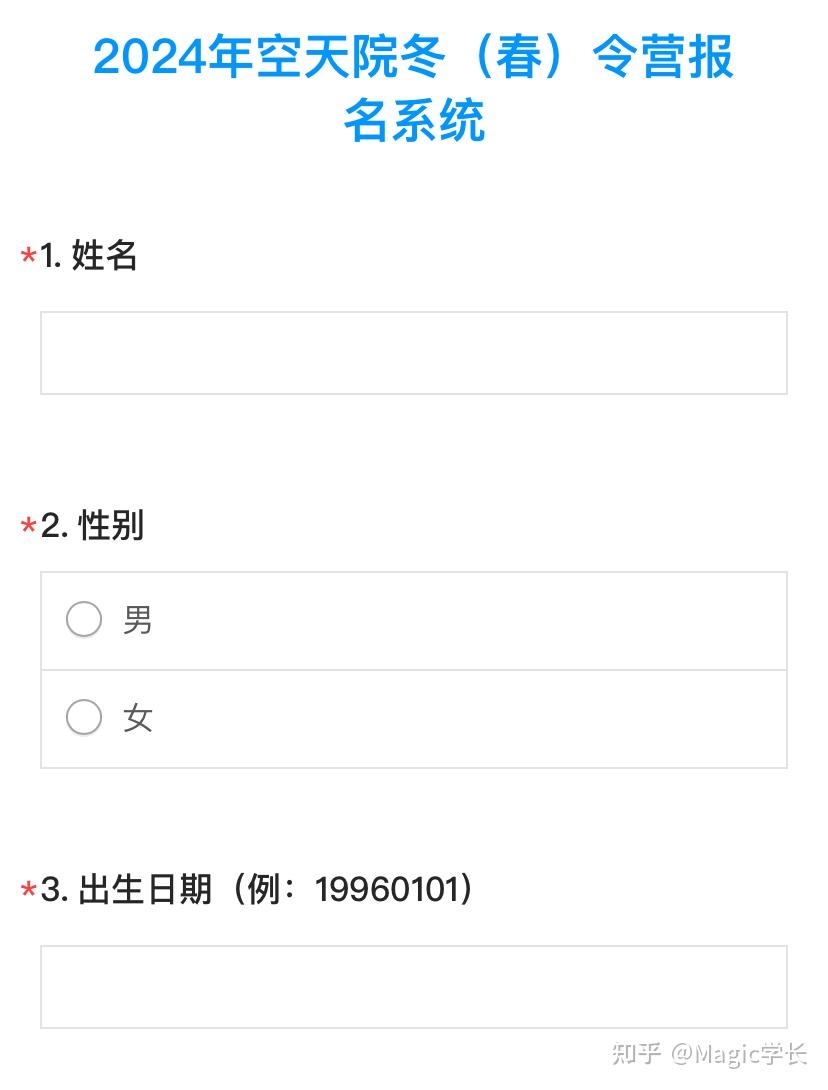Click the '3. 出生日期' question label
Viewport: 828px width, 1090px height.
(x=126, y=889)
